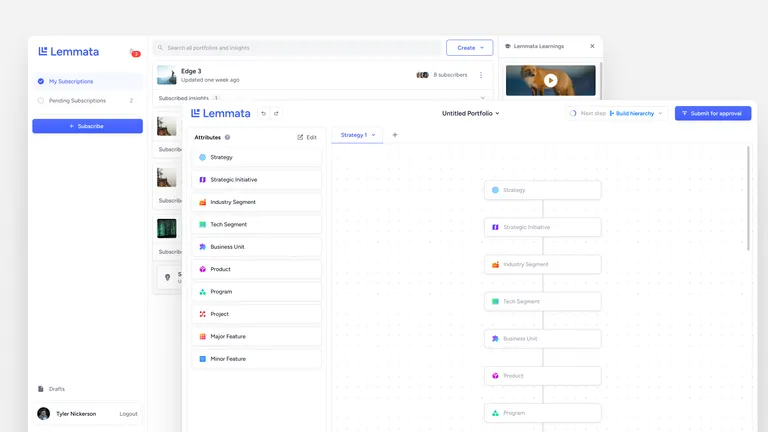Open the Create dropdown button

(469, 47)
